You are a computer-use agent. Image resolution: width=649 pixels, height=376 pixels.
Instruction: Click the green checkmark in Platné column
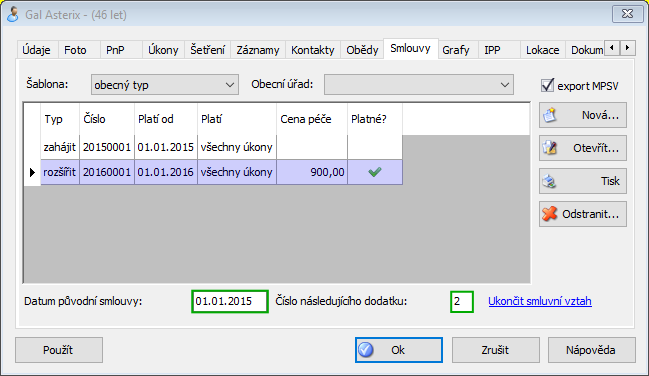pos(375,172)
